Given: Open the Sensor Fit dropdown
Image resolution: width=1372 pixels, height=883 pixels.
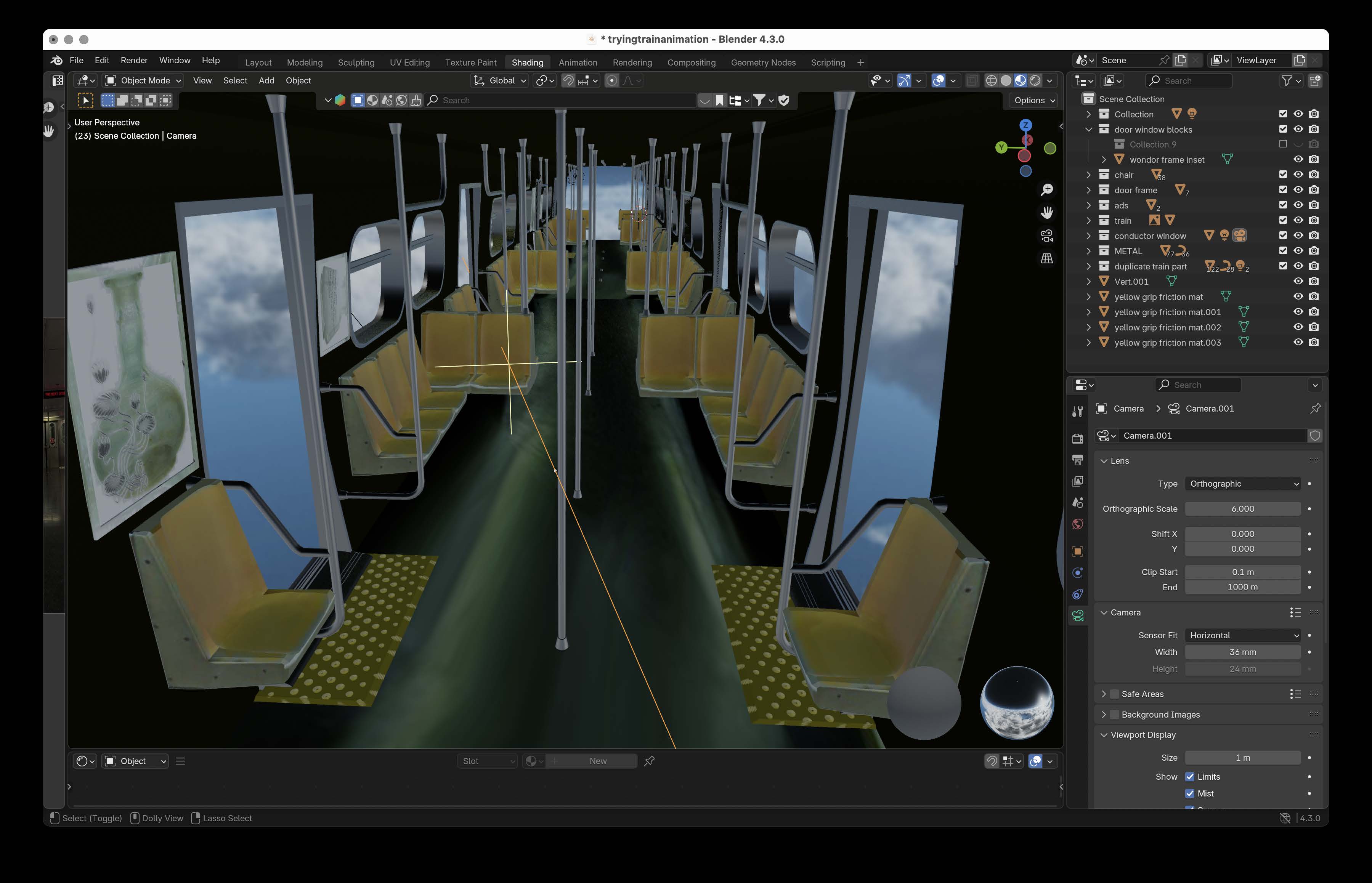Looking at the screenshot, I should [1243, 635].
